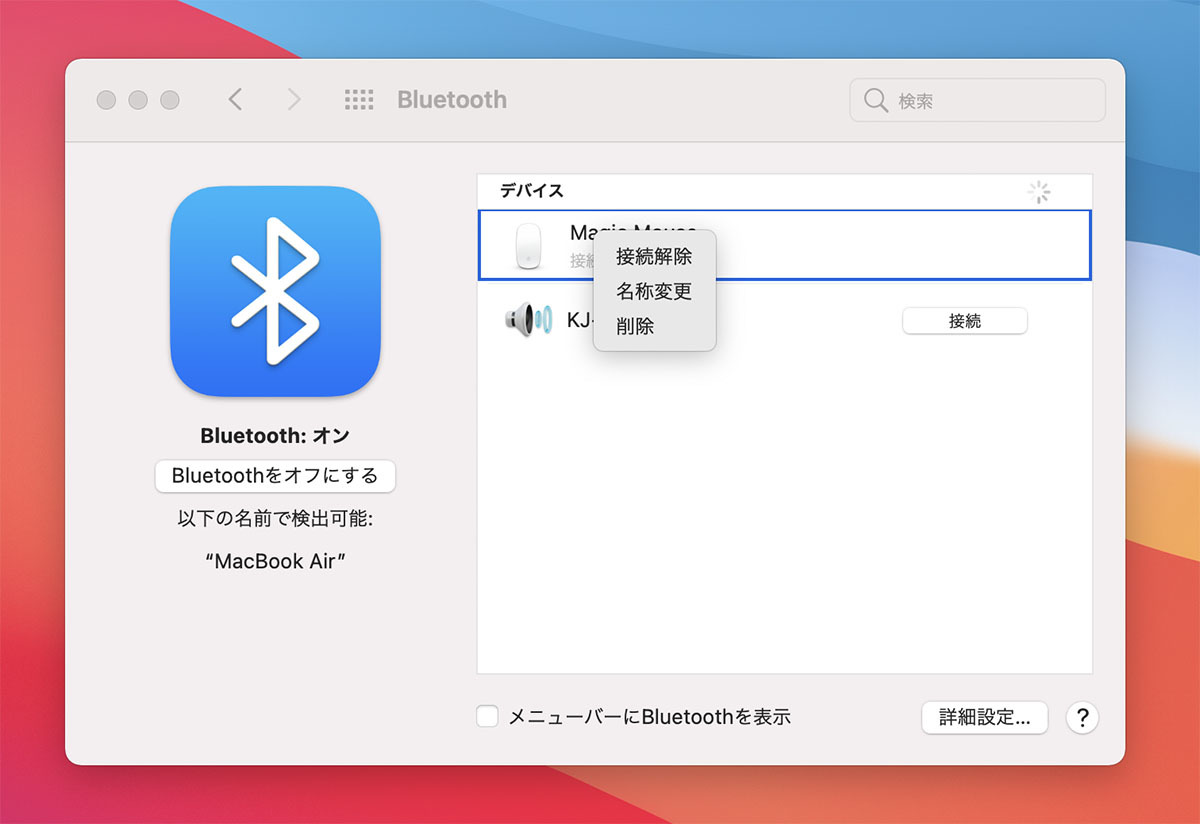
Task: Click the magnifying glass search icon
Action: click(876, 100)
